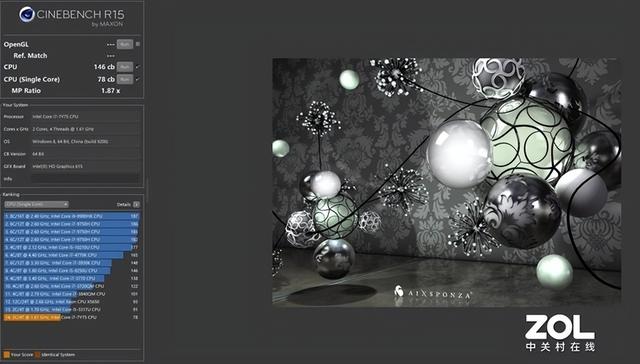Select the highlighted orange i7-7Y75 ranking entry
The height and width of the screenshot is (364, 640).
point(71,317)
